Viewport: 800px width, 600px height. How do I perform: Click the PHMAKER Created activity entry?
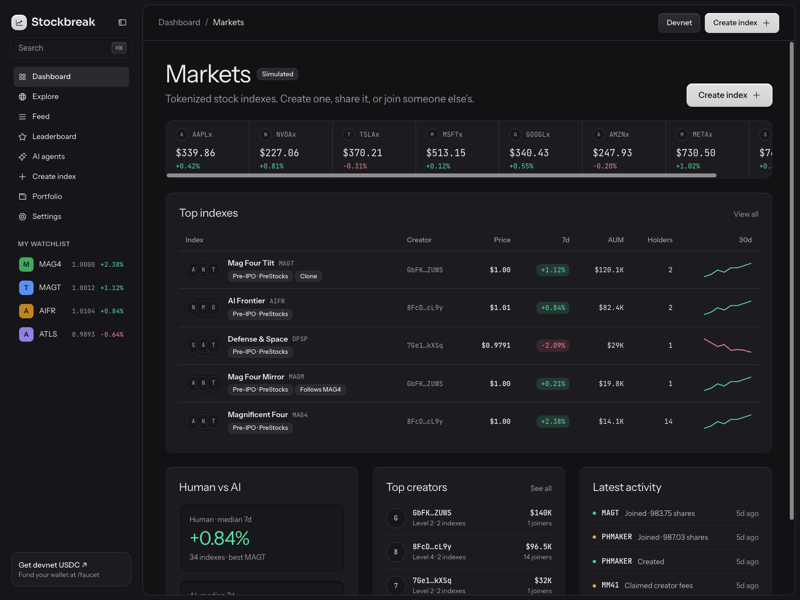point(676,561)
